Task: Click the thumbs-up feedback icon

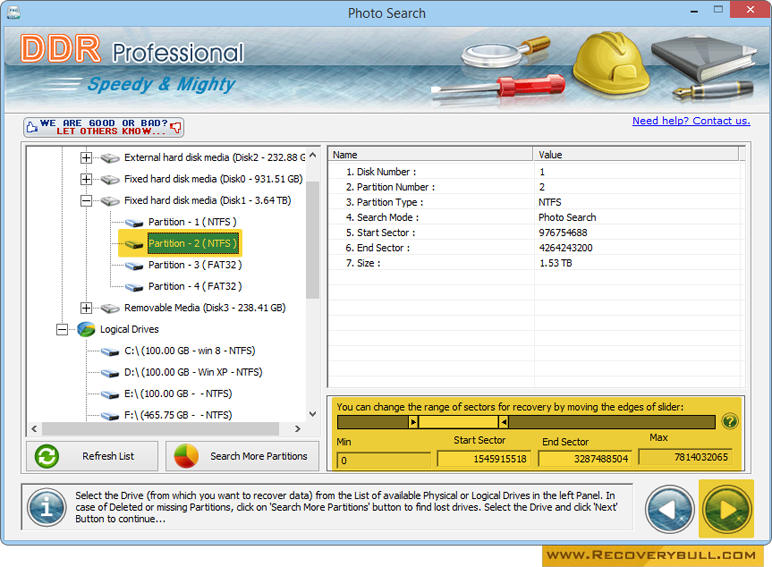Action: 32,127
